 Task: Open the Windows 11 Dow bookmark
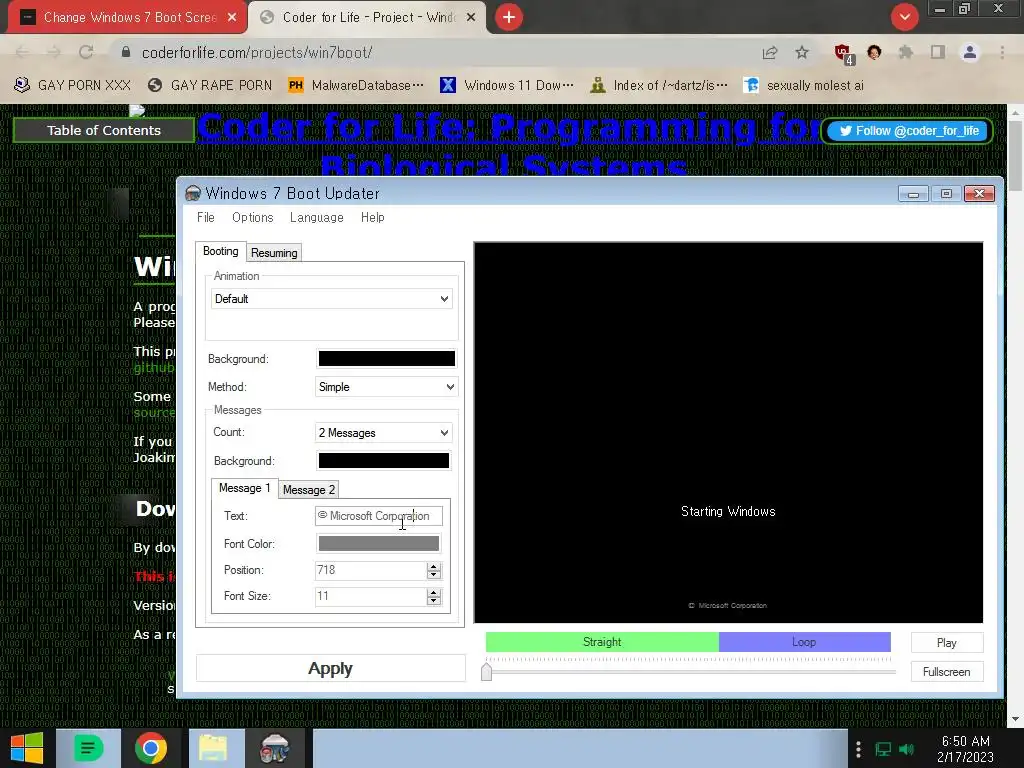tap(507, 85)
